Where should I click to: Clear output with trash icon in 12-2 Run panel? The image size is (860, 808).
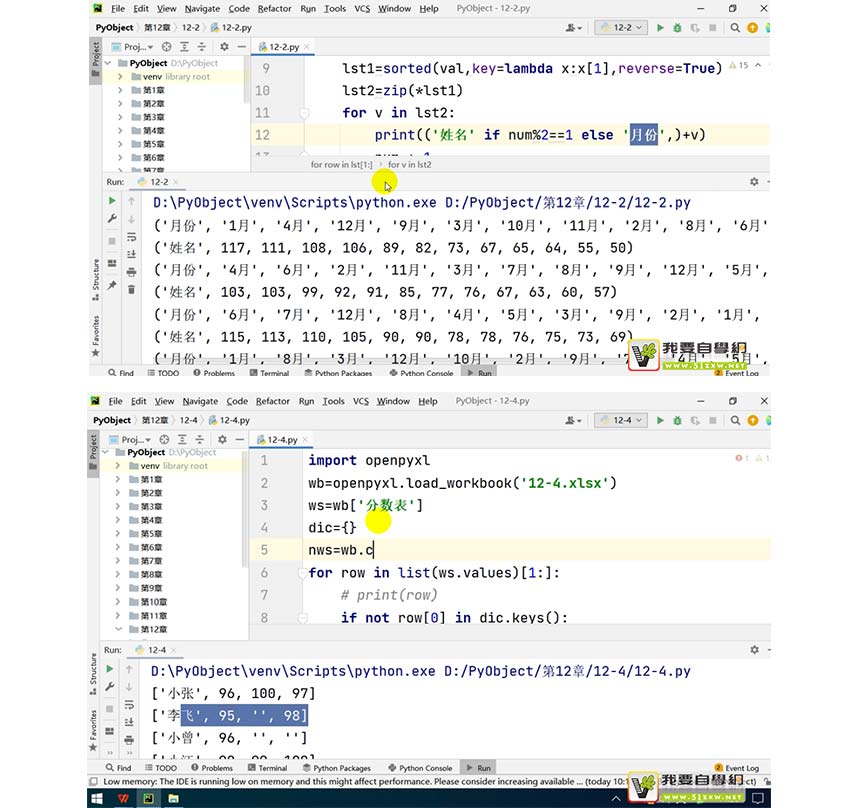132,289
